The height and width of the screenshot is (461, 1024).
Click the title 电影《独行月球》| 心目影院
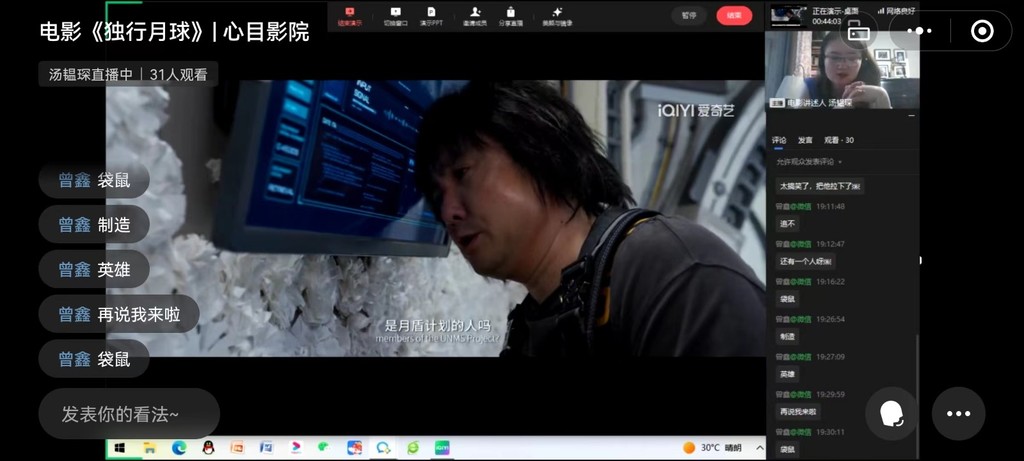click(x=174, y=31)
